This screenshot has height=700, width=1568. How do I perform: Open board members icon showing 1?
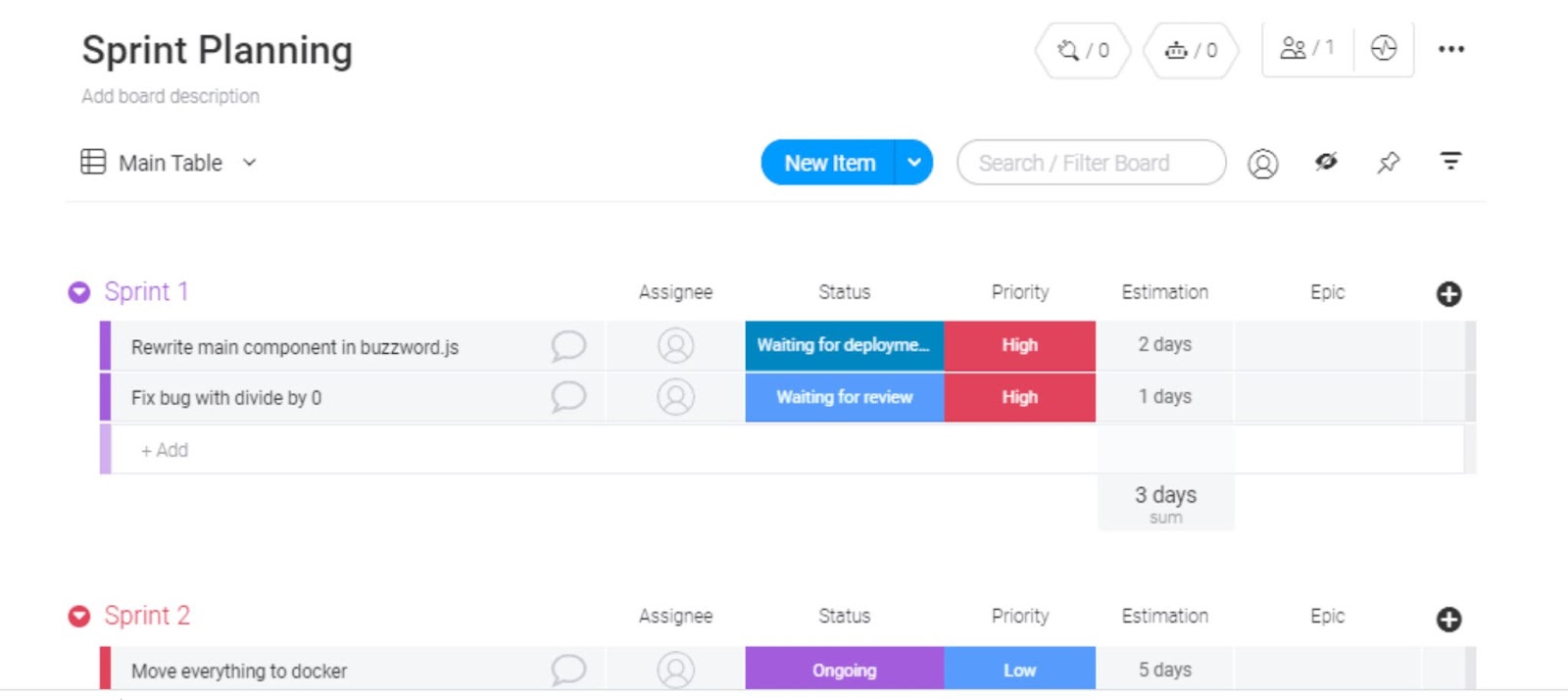pos(1307,48)
